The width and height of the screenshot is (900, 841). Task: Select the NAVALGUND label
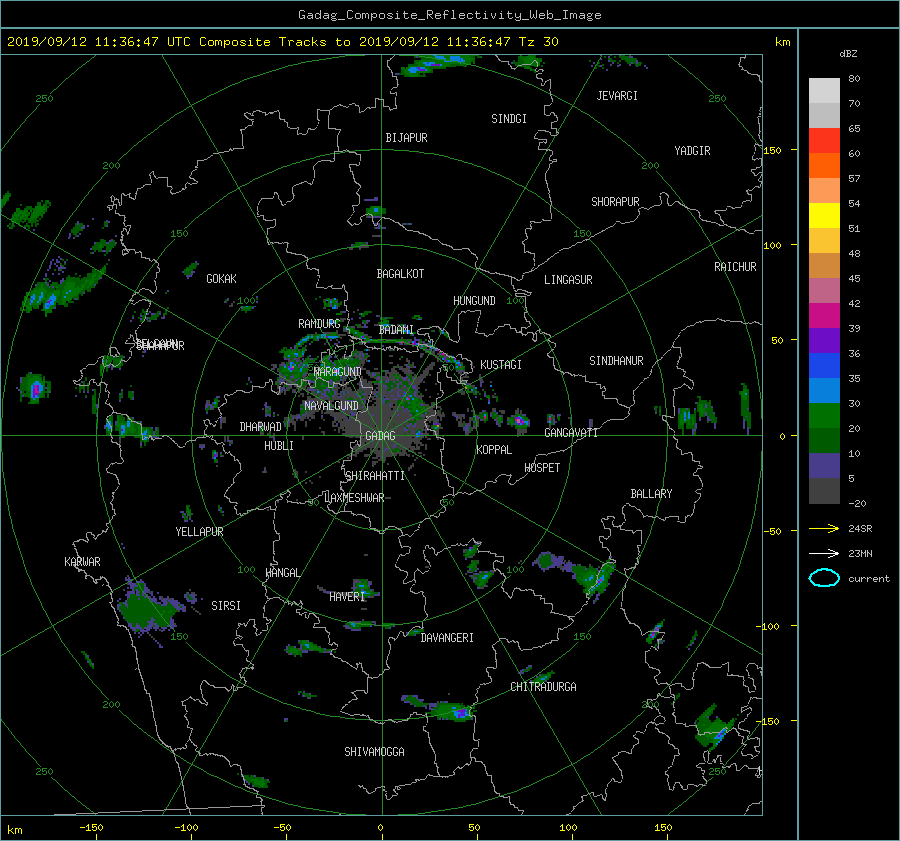[x=331, y=406]
